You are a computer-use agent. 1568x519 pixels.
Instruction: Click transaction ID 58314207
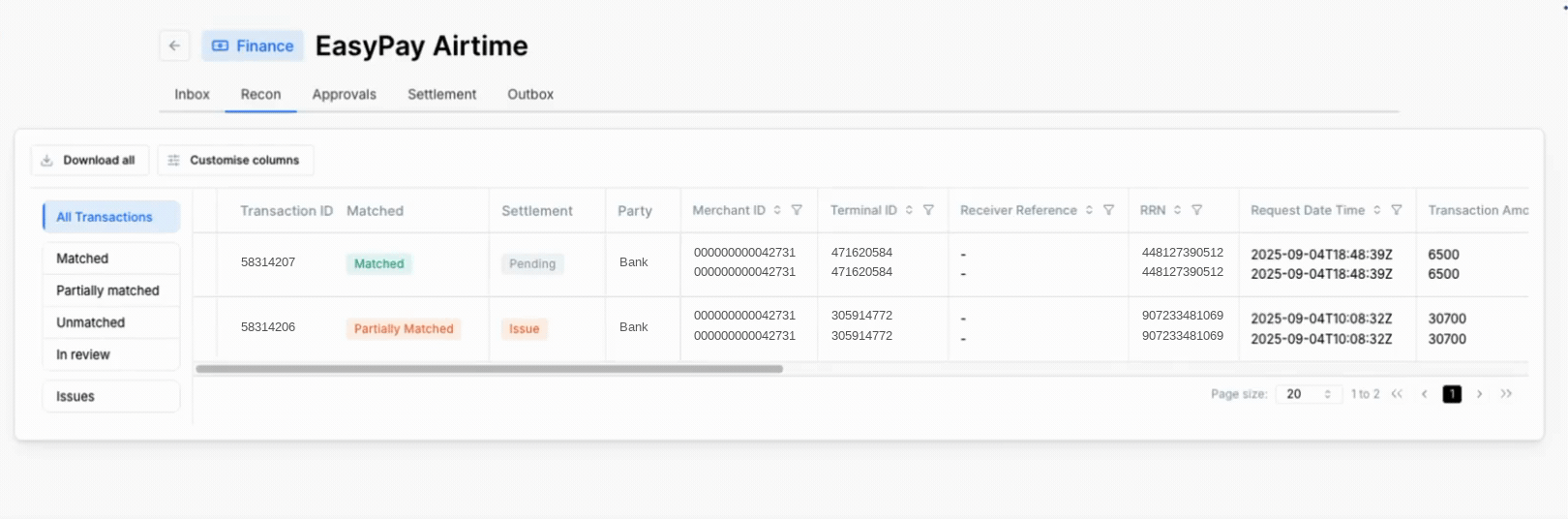268,262
